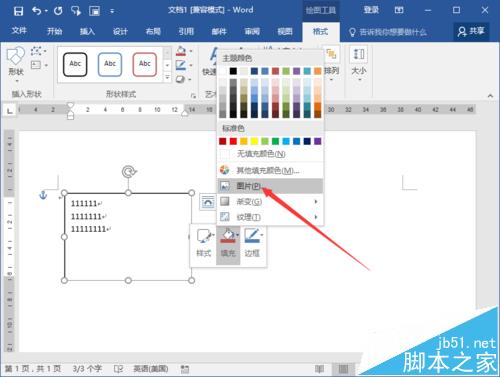Viewport: 500px width, 377px height.
Task: Open the 设计 tab
Action: (120, 31)
